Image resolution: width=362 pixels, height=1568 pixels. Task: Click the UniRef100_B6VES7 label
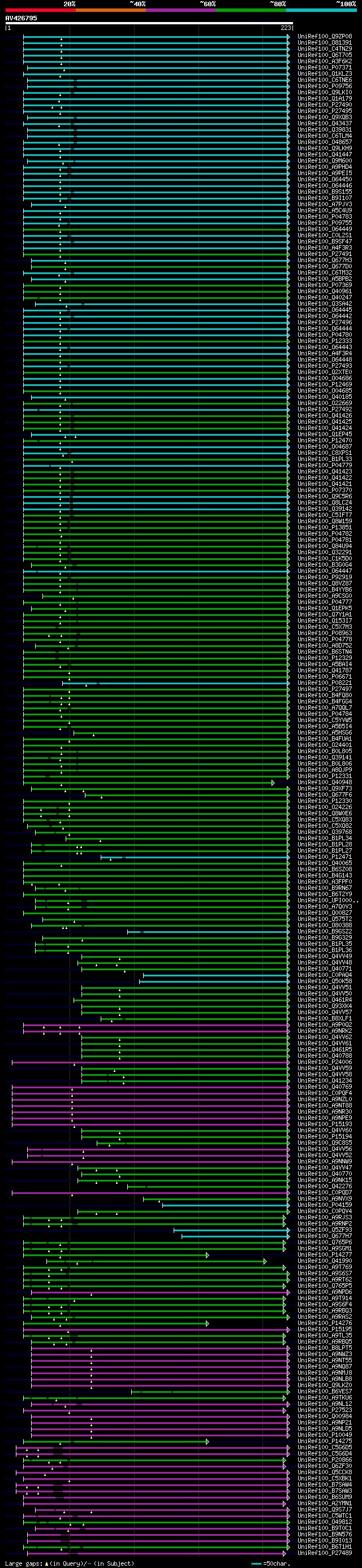[x=325, y=1391]
